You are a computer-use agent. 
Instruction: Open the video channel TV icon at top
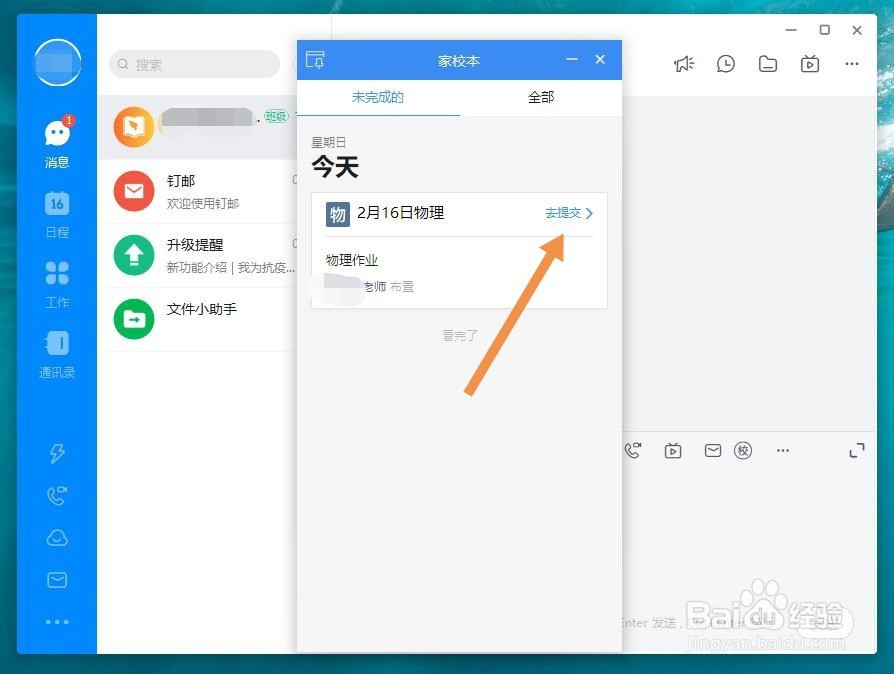(810, 63)
